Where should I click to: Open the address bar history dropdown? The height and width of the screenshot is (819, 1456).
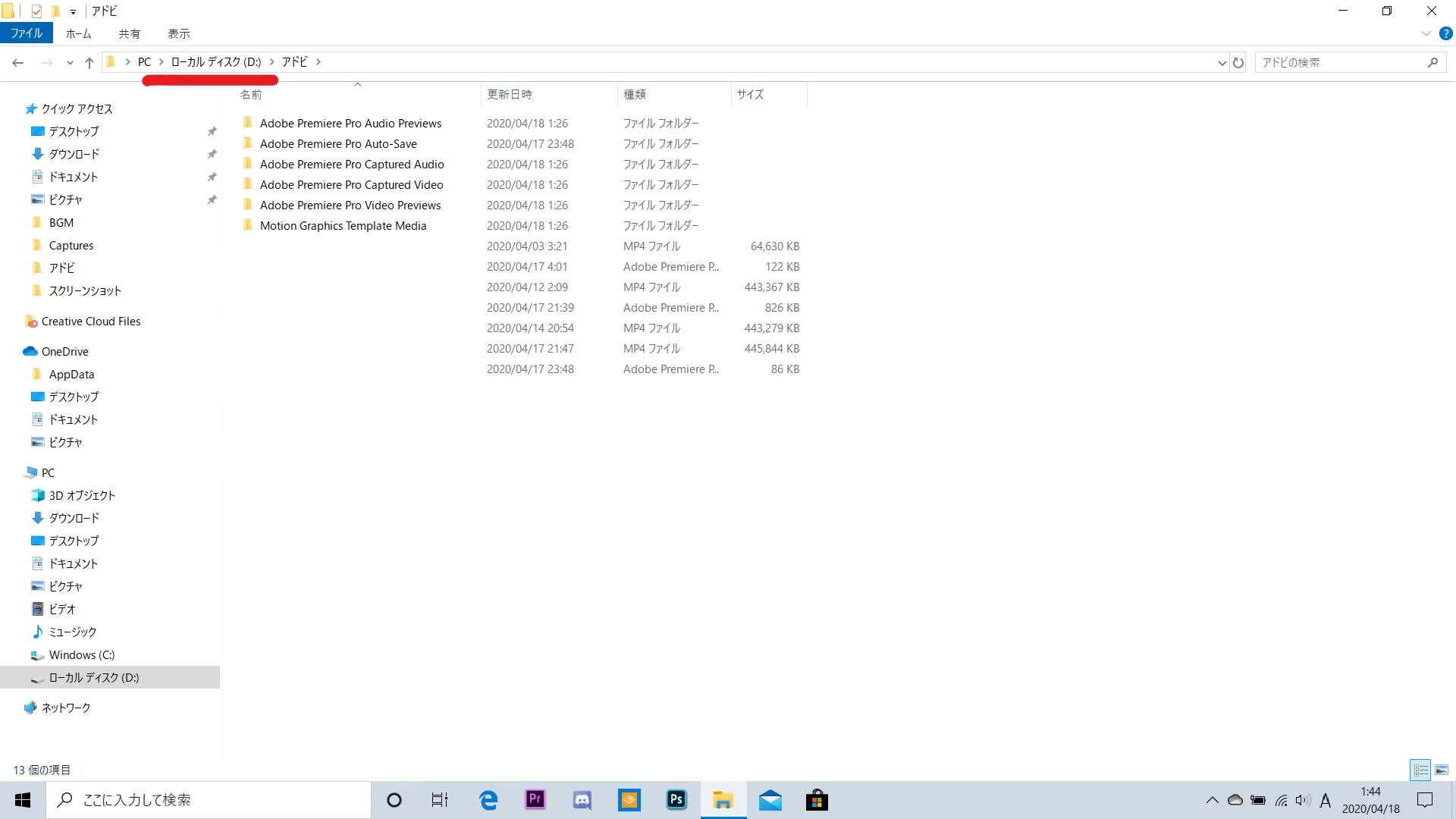(x=1222, y=63)
